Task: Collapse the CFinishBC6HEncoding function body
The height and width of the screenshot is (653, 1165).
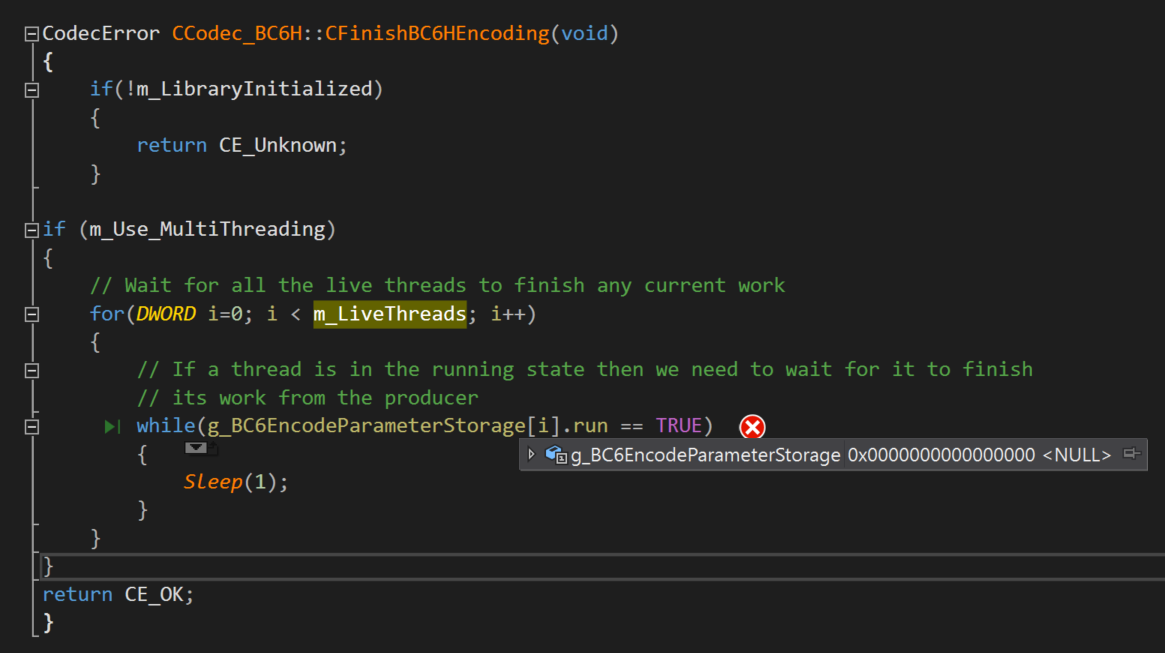Action: click(30, 32)
